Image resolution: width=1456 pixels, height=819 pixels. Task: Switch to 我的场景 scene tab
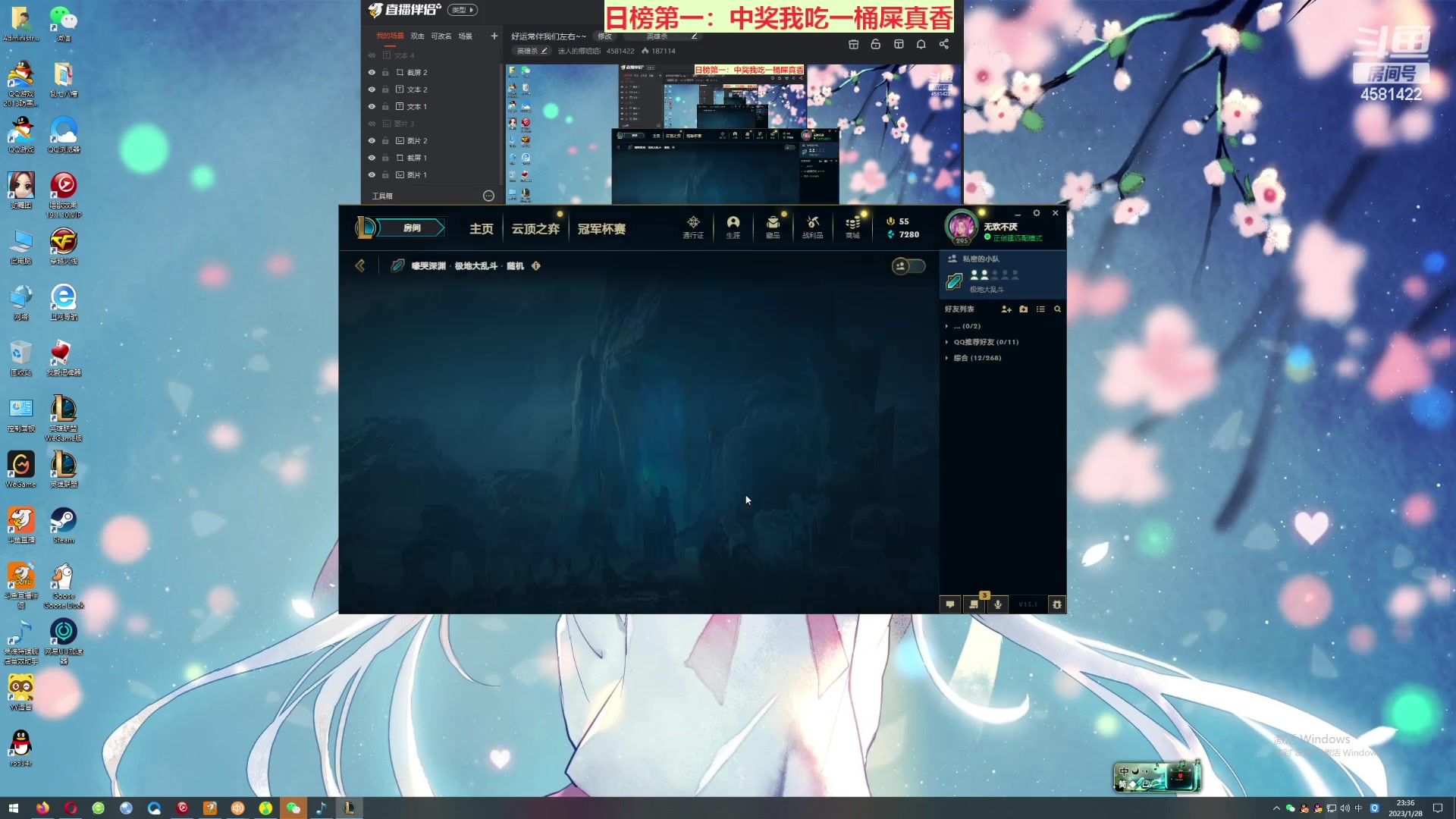(x=391, y=36)
